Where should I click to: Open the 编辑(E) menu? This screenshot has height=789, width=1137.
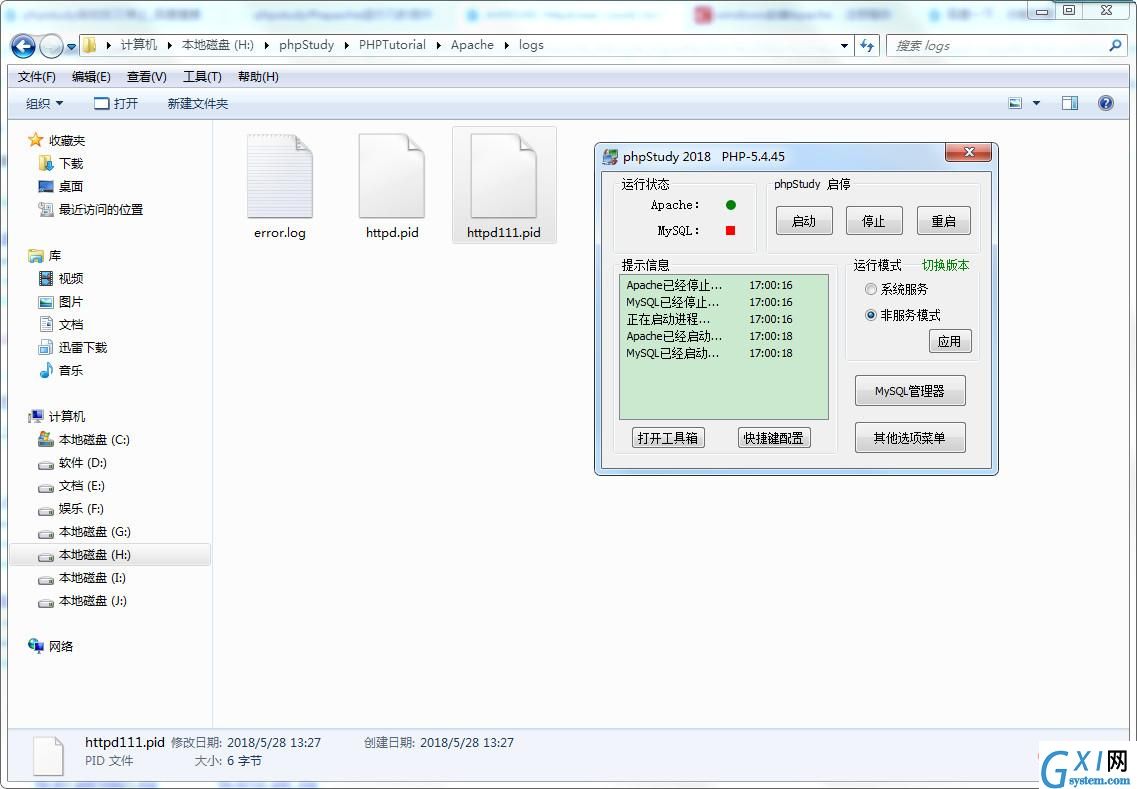pyautogui.click(x=91, y=77)
